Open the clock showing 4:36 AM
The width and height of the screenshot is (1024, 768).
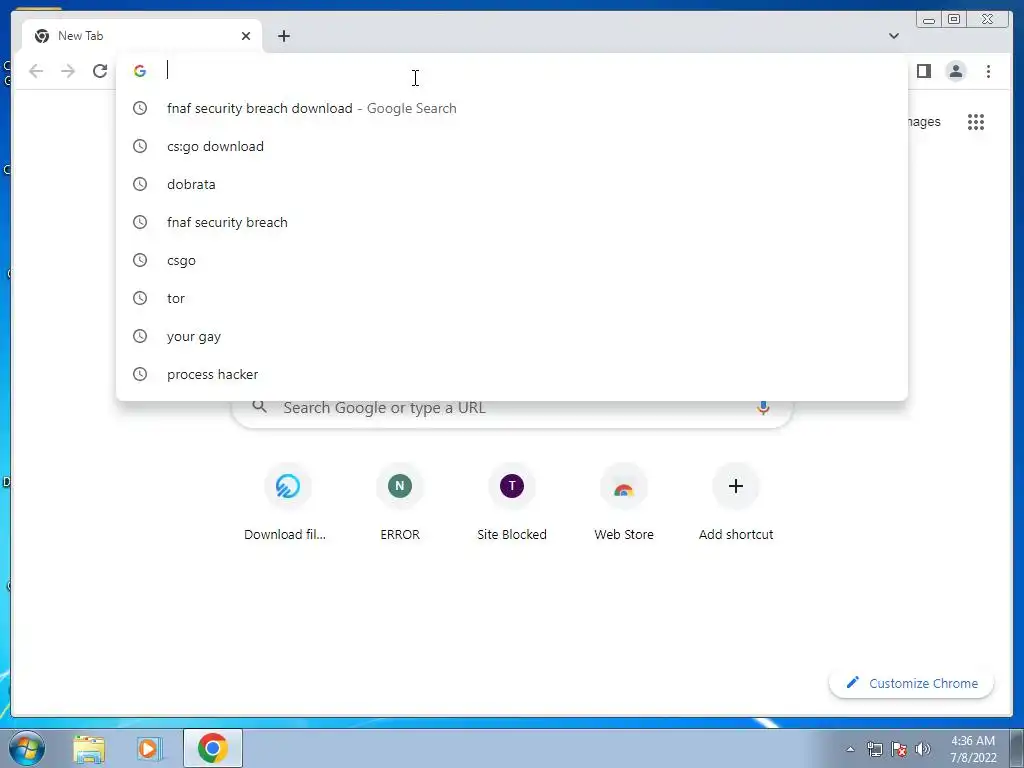tap(973, 749)
